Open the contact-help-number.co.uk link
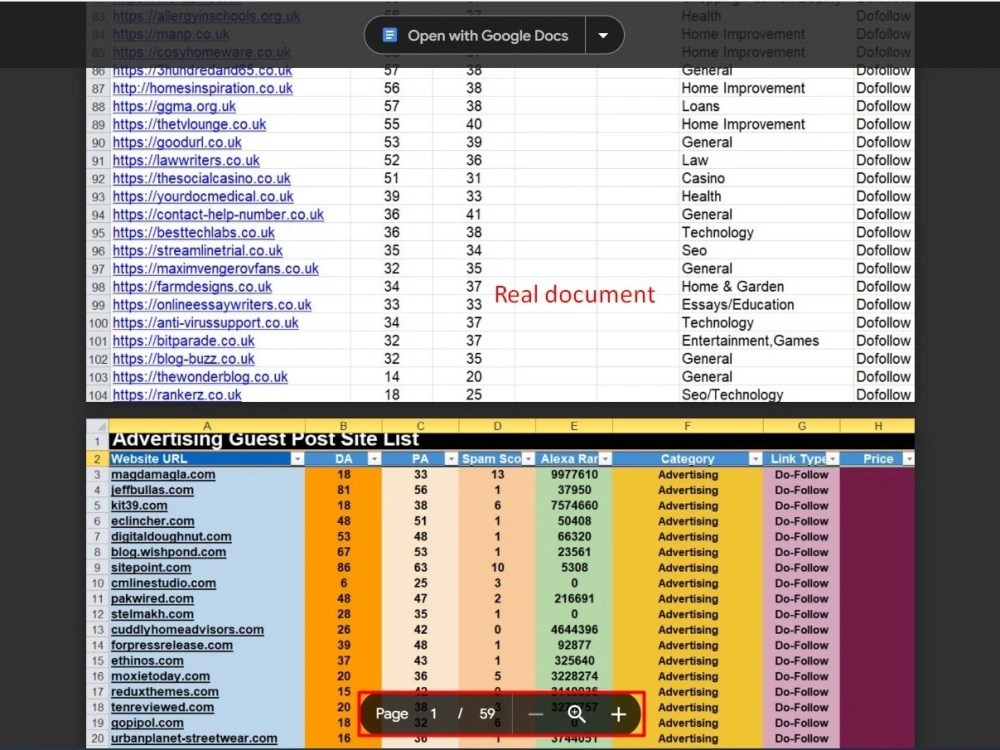Viewport: 1000px width, 750px height. pos(218,214)
